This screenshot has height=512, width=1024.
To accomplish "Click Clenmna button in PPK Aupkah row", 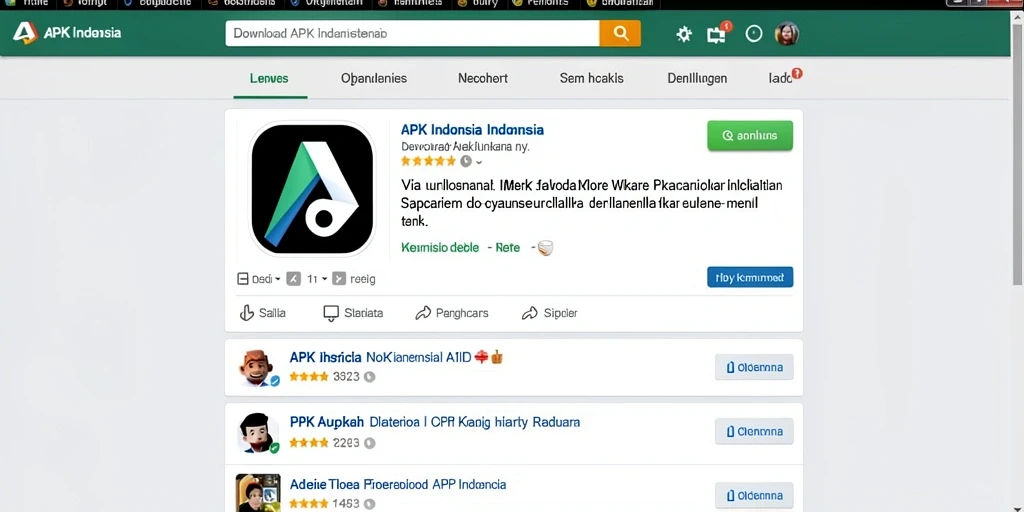I will click(x=754, y=432).
